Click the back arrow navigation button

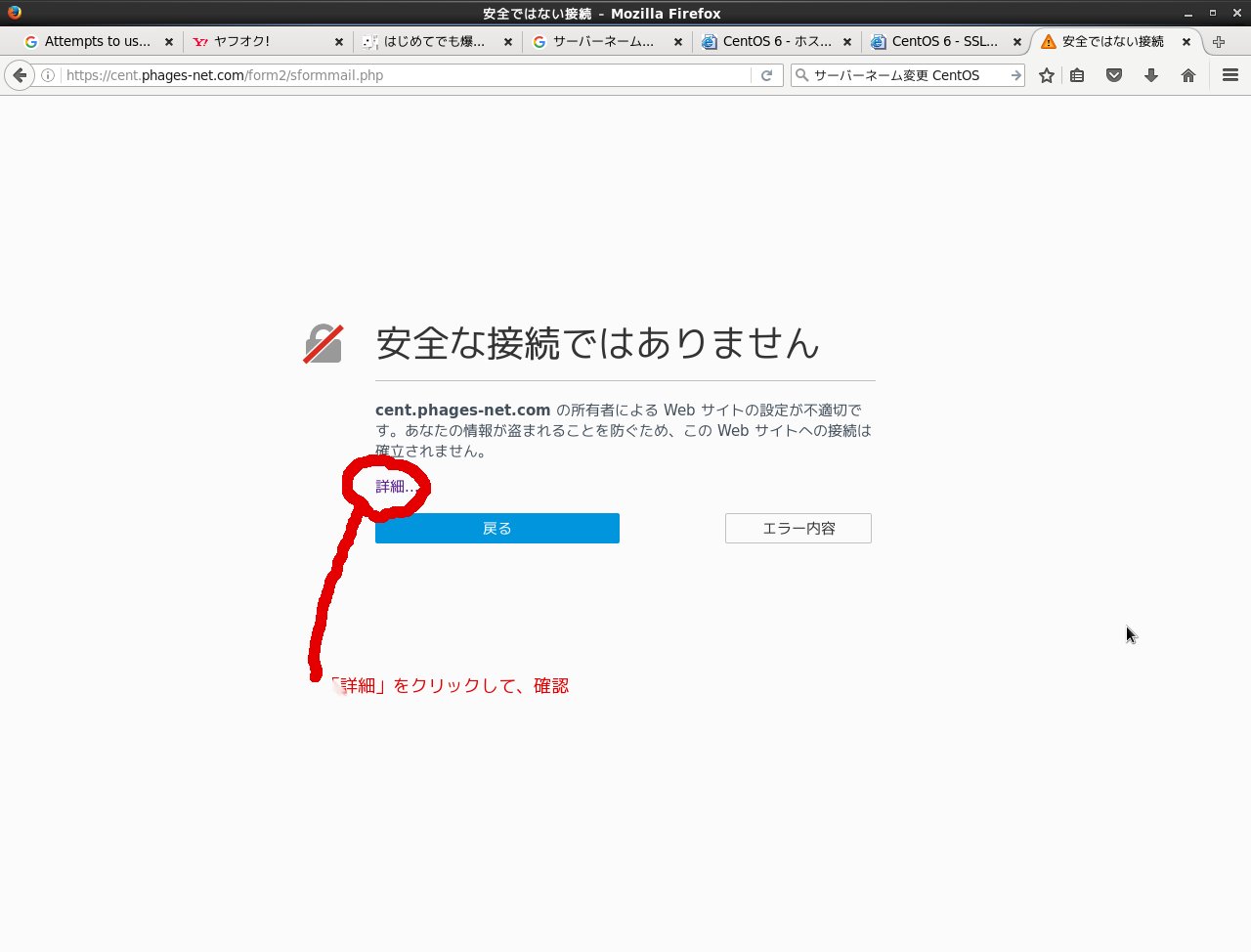pyautogui.click(x=20, y=75)
